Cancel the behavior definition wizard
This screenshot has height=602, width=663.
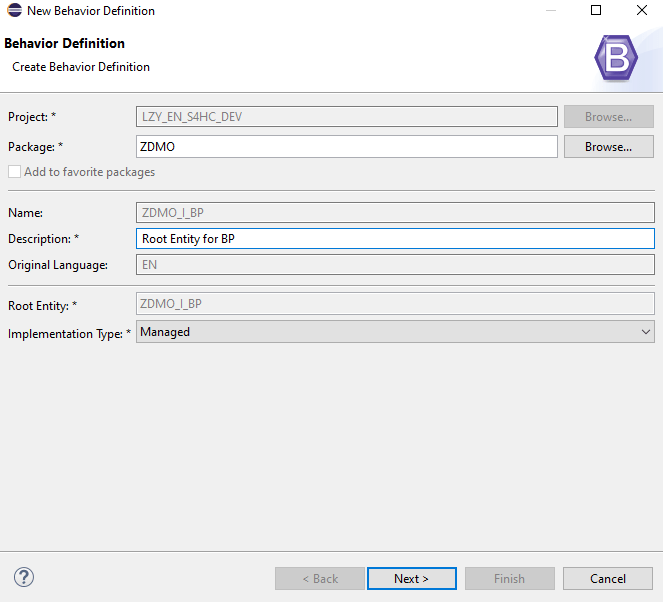(x=607, y=578)
